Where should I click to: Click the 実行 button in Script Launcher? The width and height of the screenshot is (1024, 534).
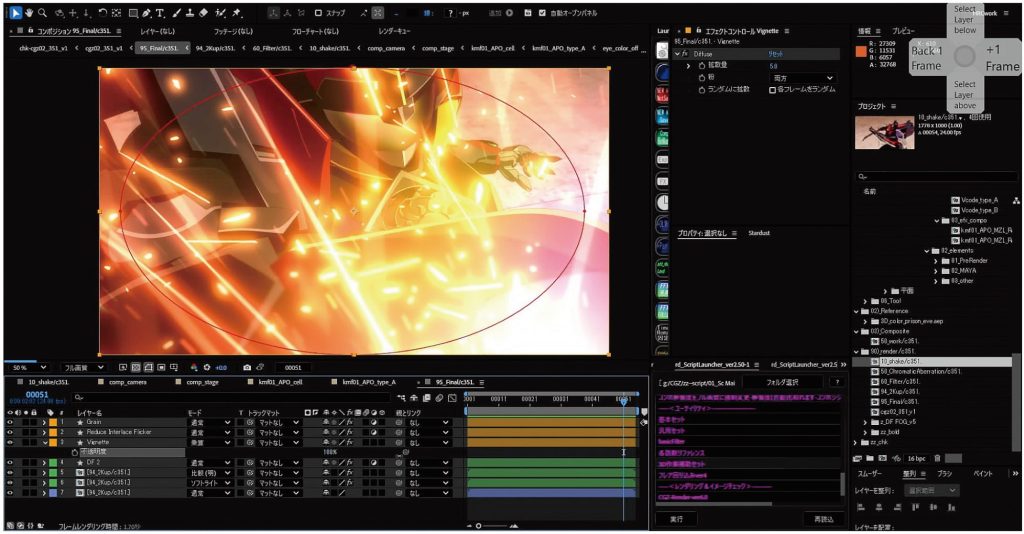pyautogui.click(x=677, y=519)
